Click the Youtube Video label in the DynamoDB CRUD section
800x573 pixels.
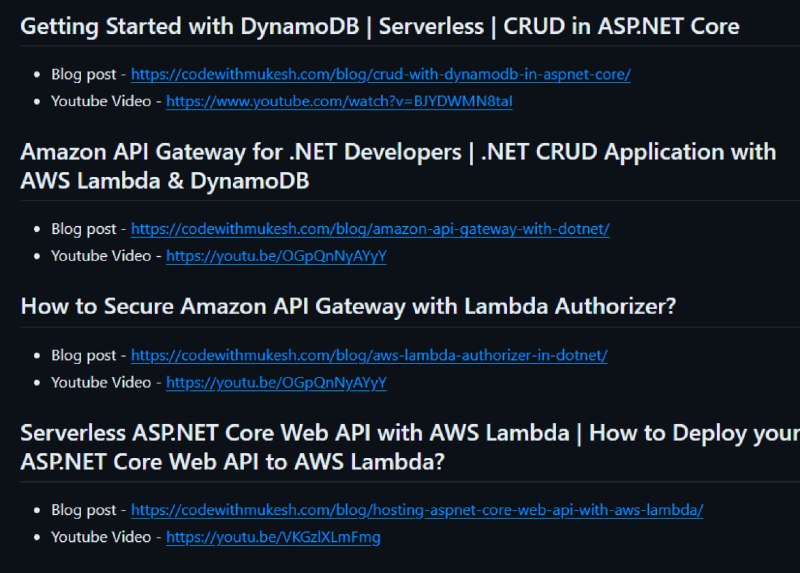[x=101, y=102]
